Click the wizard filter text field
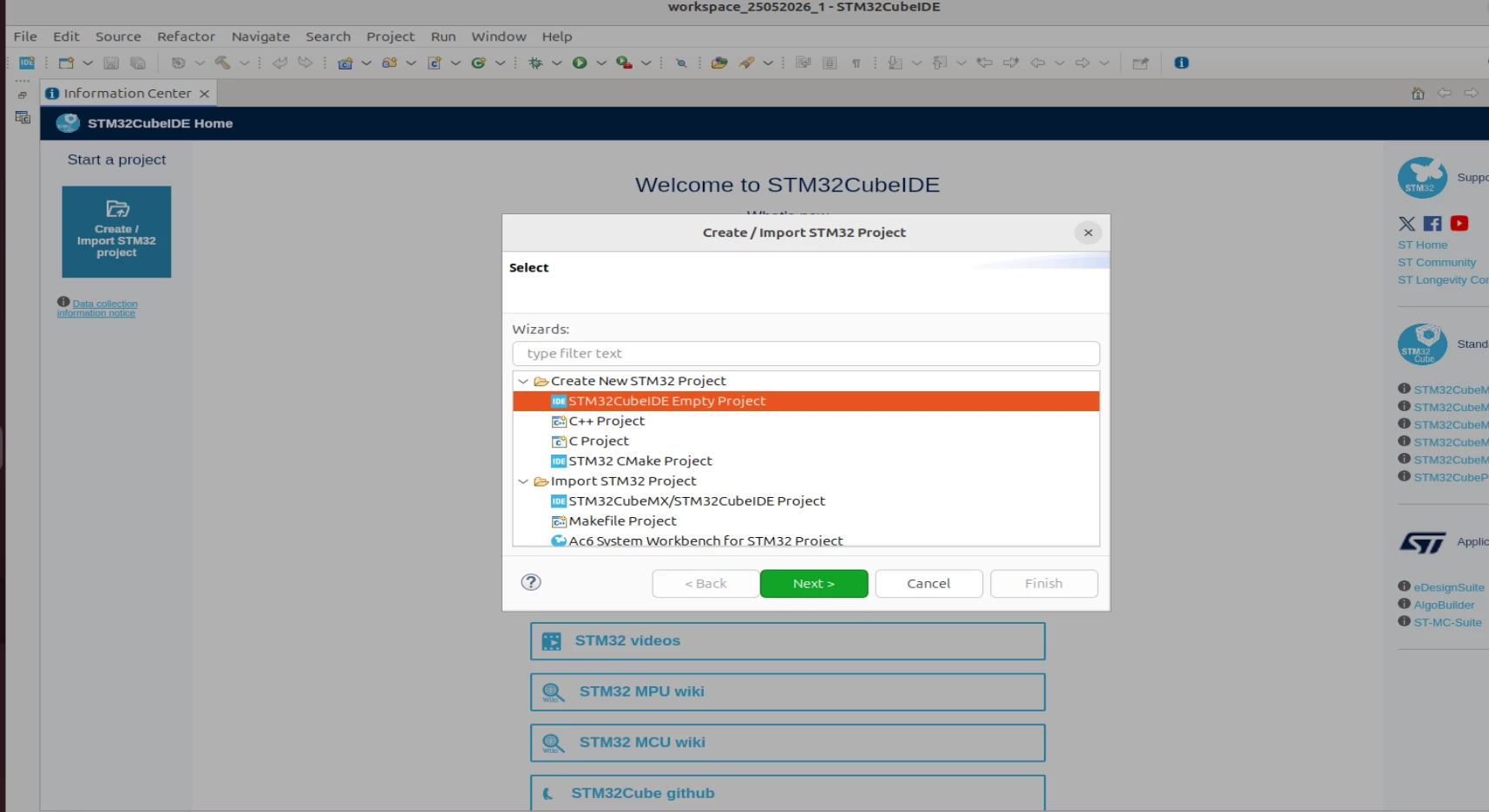Screen dimensions: 1489x812 [x=806, y=353]
